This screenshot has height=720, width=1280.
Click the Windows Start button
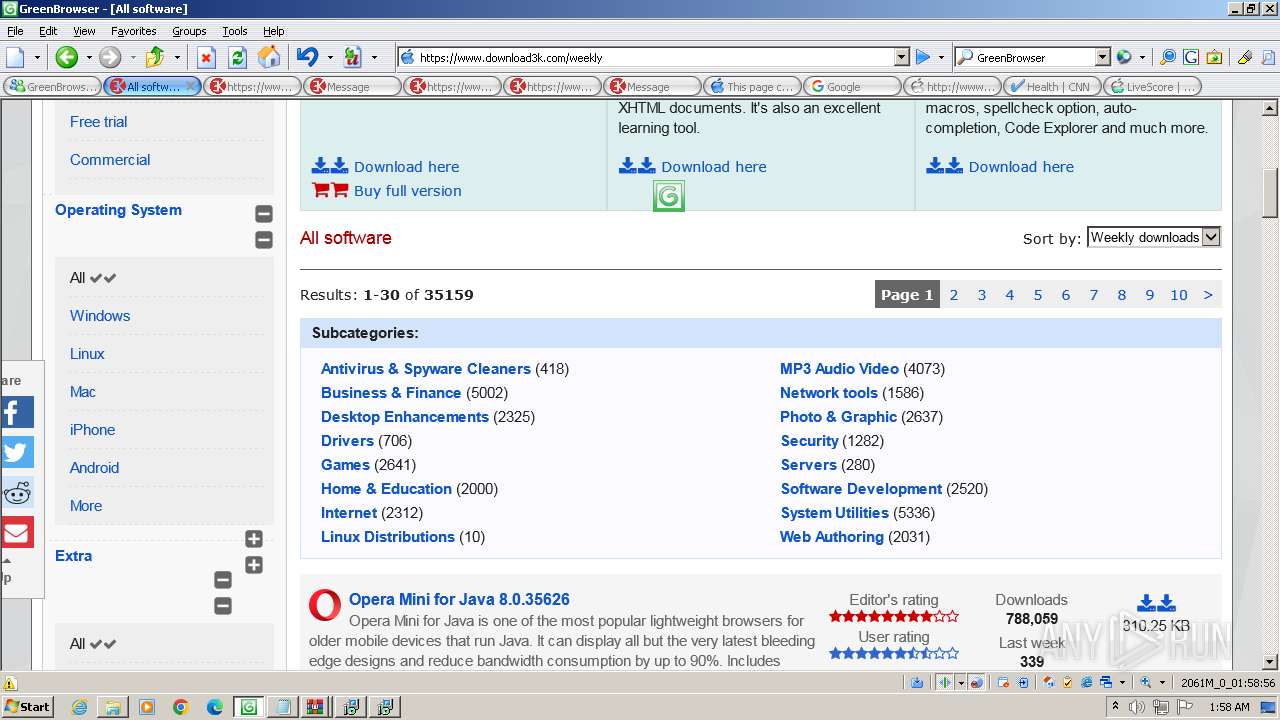pyautogui.click(x=27, y=707)
